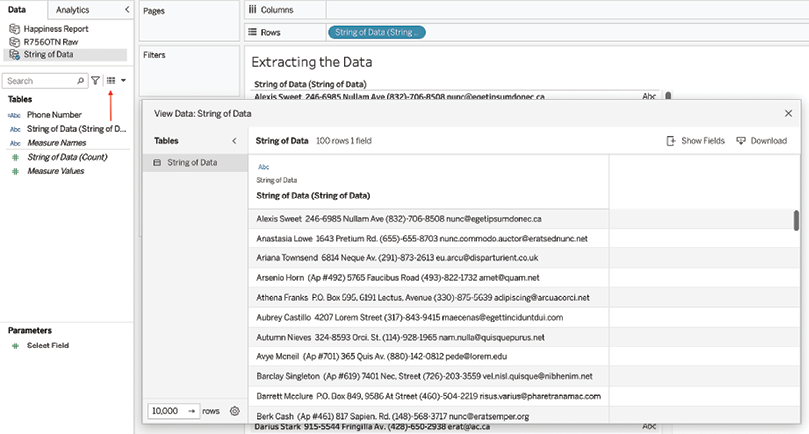Click the Arsenio Horn row
Viewport: 809px width, 434px height.
428,278
